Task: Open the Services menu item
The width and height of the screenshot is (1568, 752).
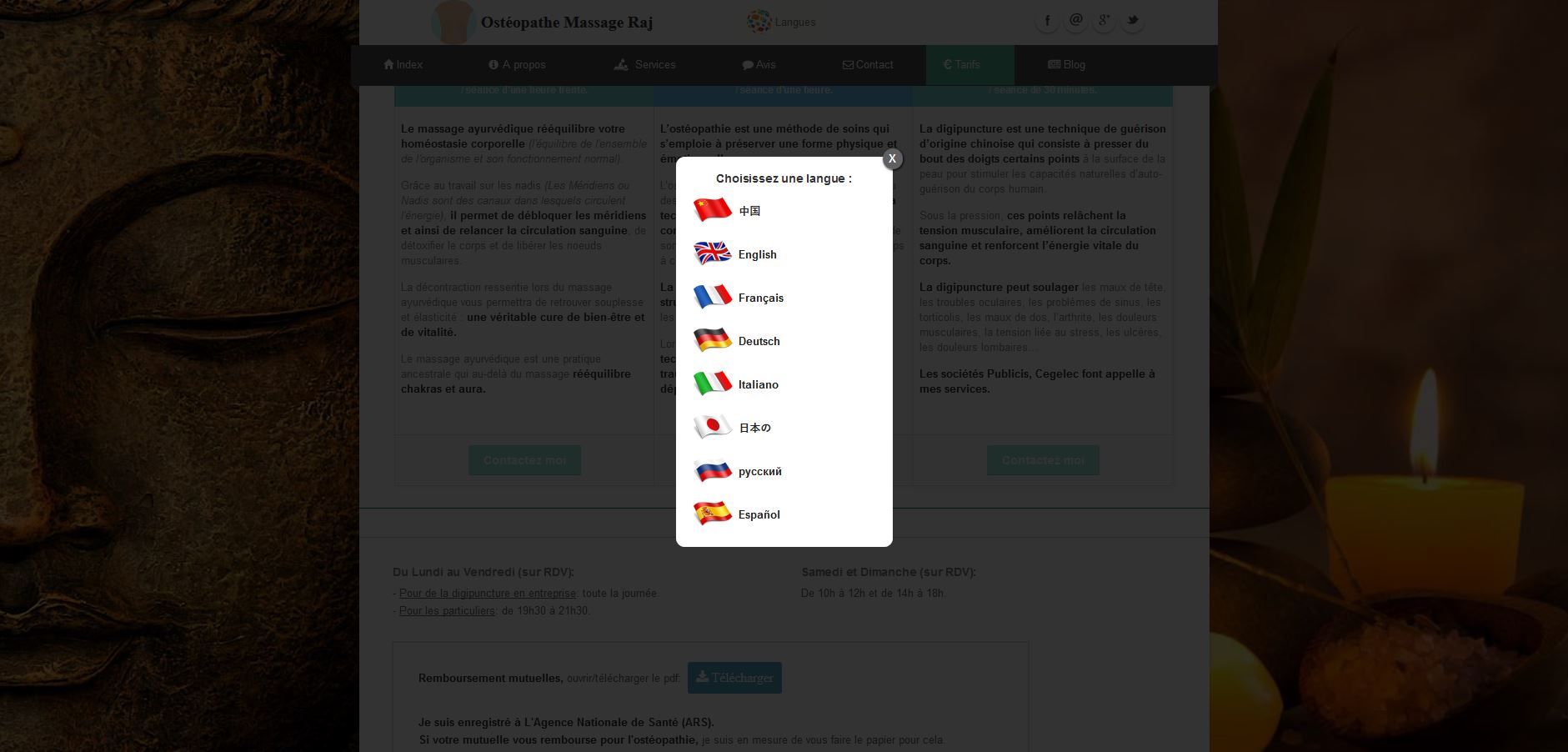Action: 644,64
